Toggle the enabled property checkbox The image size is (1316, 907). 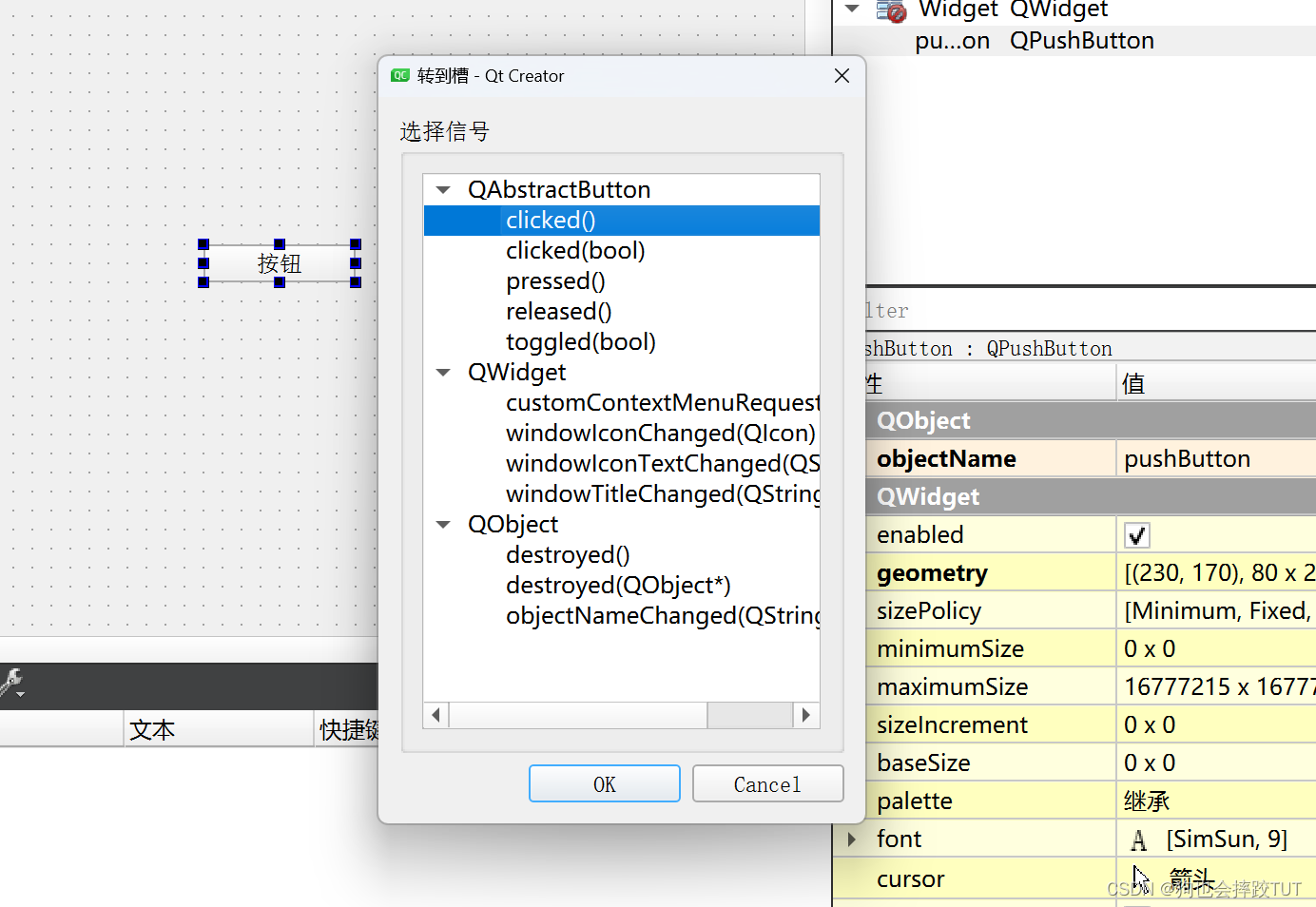(1137, 535)
